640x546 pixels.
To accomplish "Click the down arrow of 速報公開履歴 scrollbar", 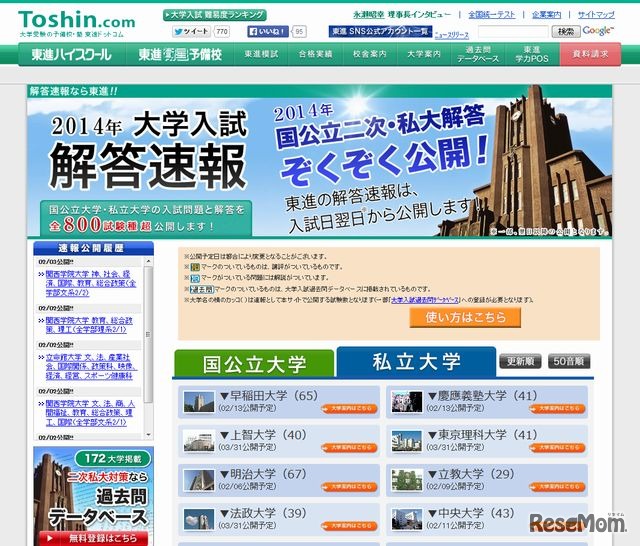I will (148, 435).
